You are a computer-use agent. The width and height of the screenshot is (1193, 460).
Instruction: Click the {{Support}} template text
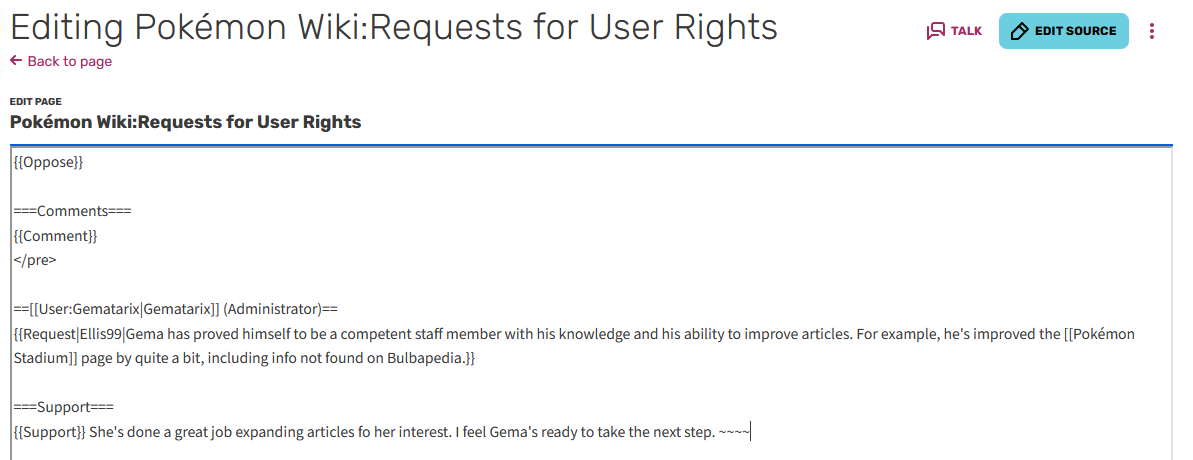[x=50, y=432]
